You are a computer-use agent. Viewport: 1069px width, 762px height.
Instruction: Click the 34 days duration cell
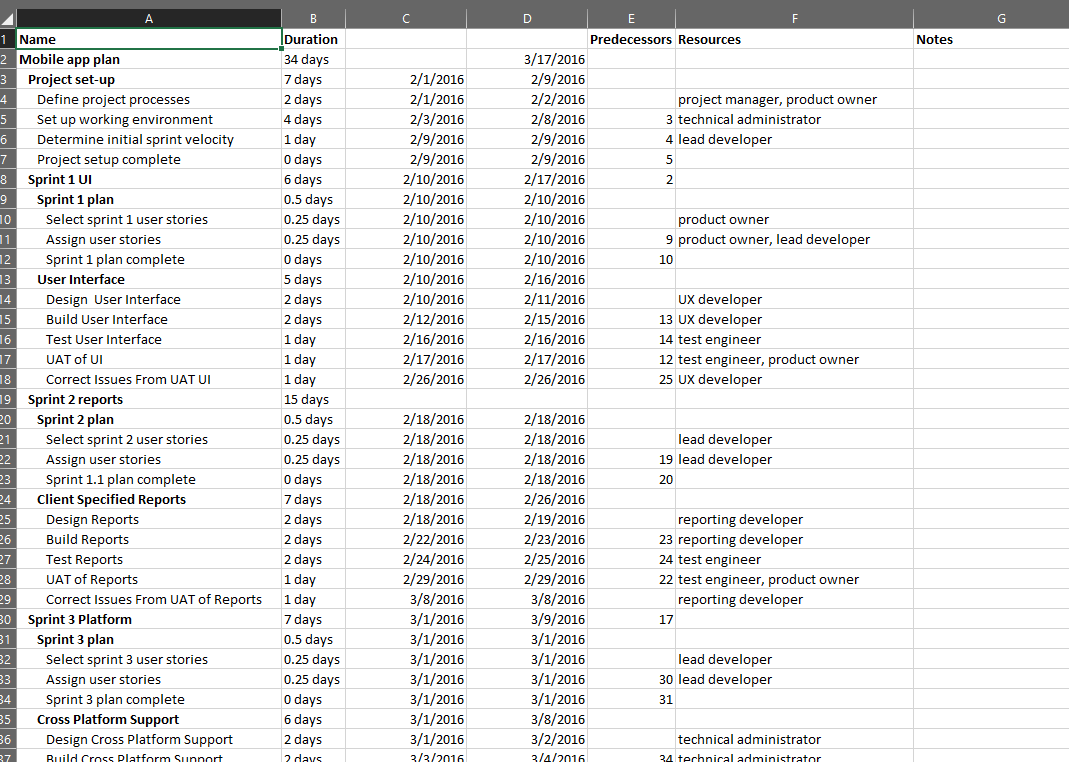313,59
